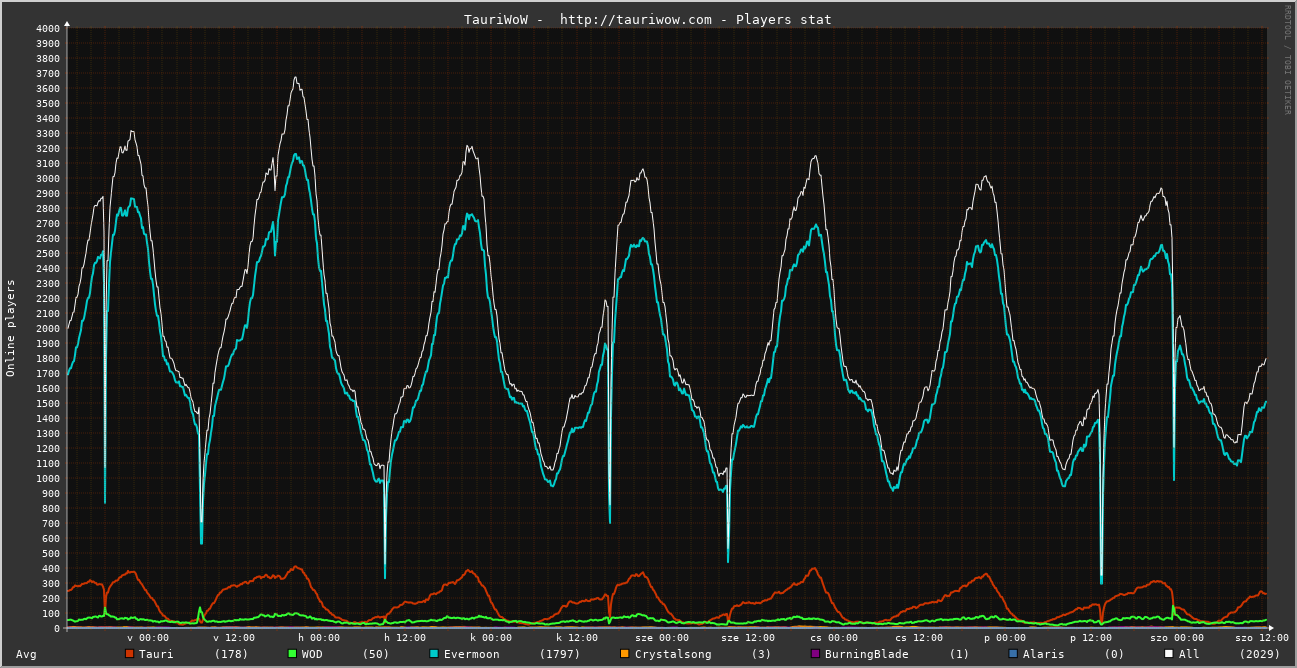Click the v 12:00 time axis label
The height and width of the screenshot is (668, 1297).
(x=234, y=637)
